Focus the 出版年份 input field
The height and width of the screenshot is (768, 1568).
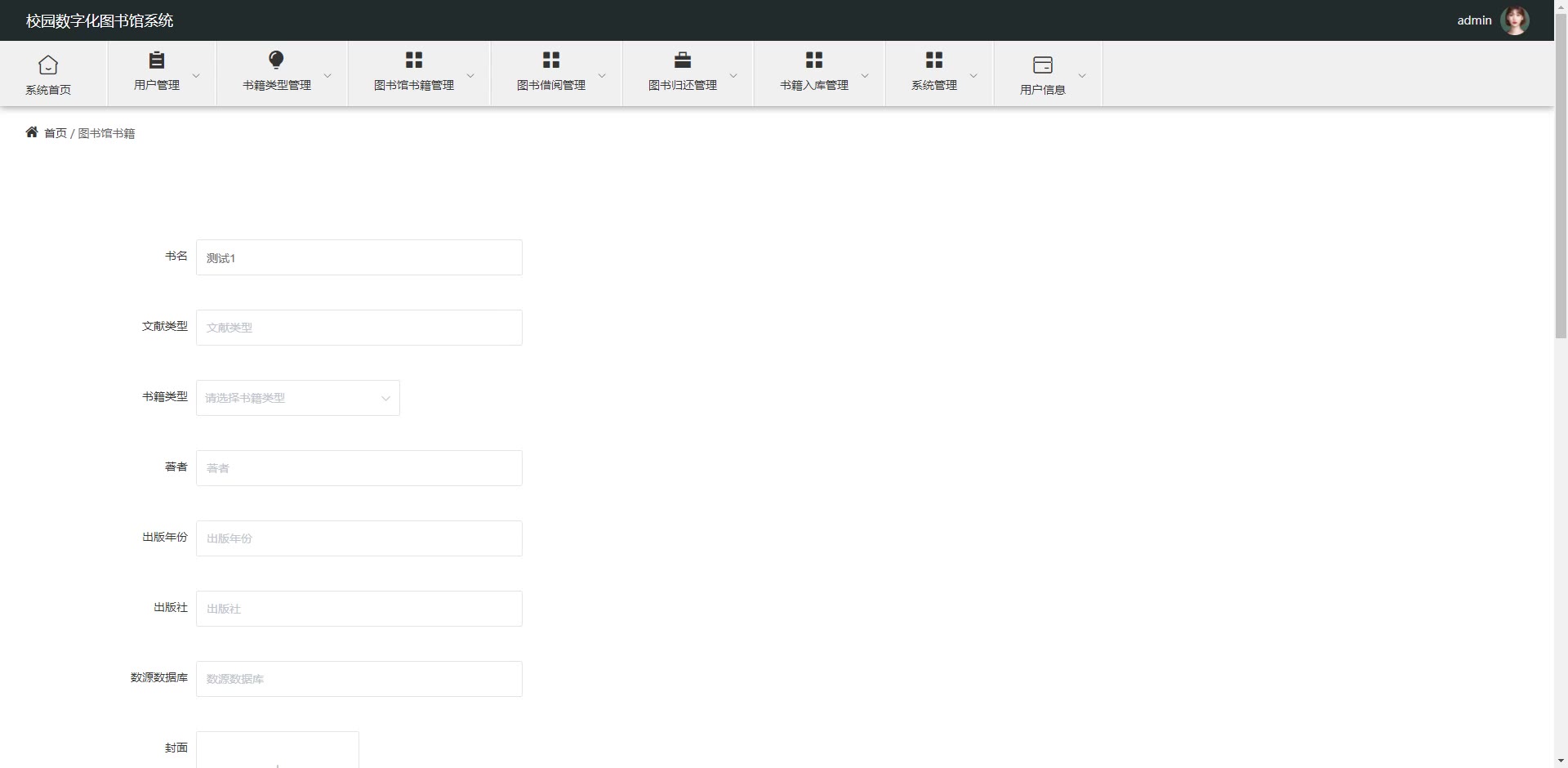[359, 538]
